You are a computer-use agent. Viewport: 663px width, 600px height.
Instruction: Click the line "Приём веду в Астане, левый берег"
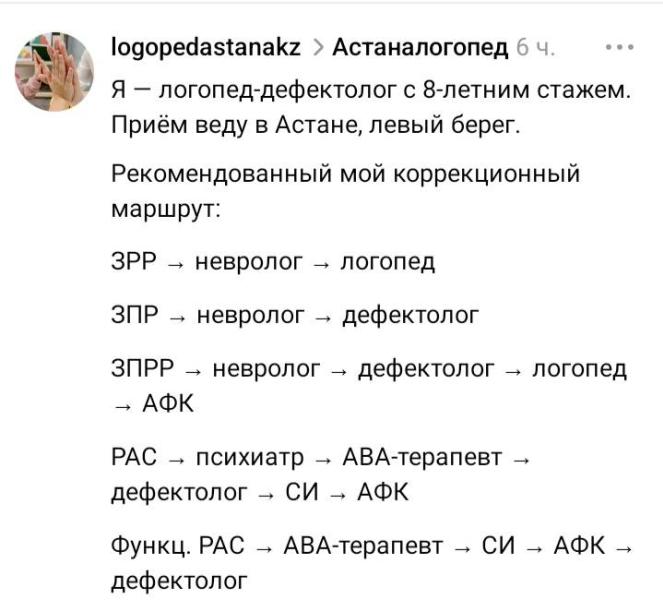click(313, 127)
